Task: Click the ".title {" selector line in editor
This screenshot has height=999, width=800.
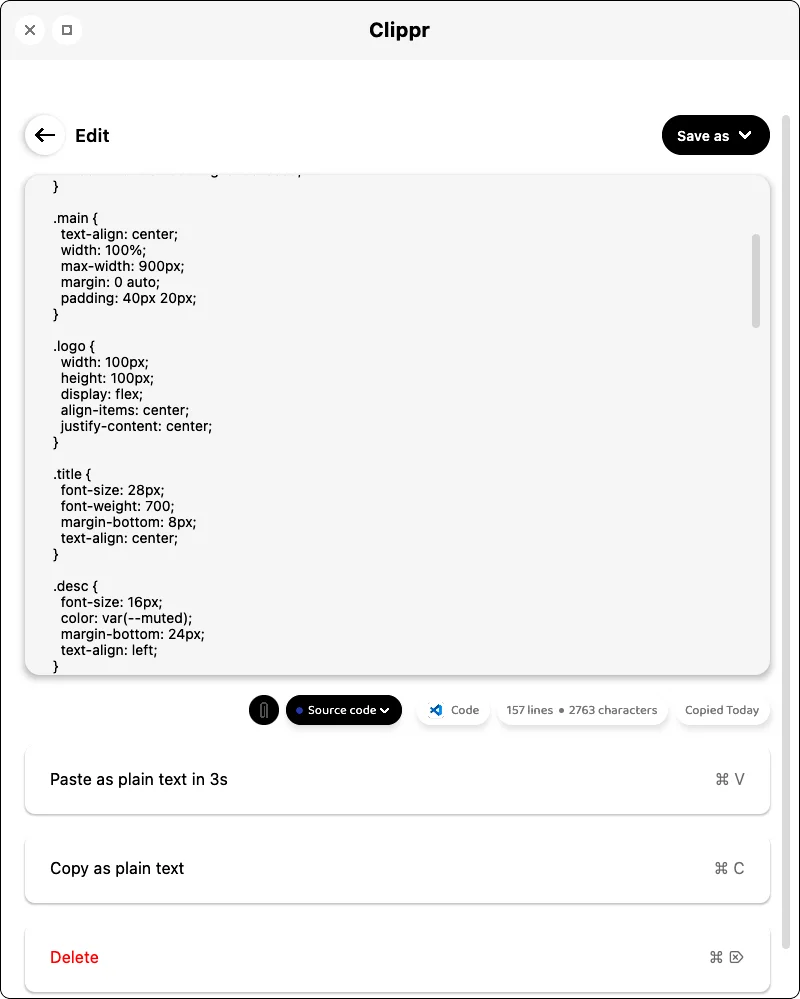Action: click(x=75, y=474)
